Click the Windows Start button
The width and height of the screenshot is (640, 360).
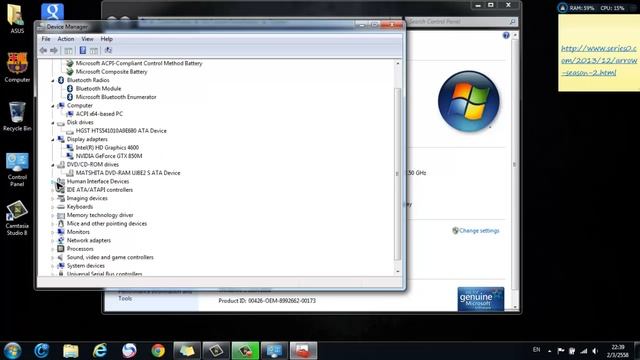point(12,351)
